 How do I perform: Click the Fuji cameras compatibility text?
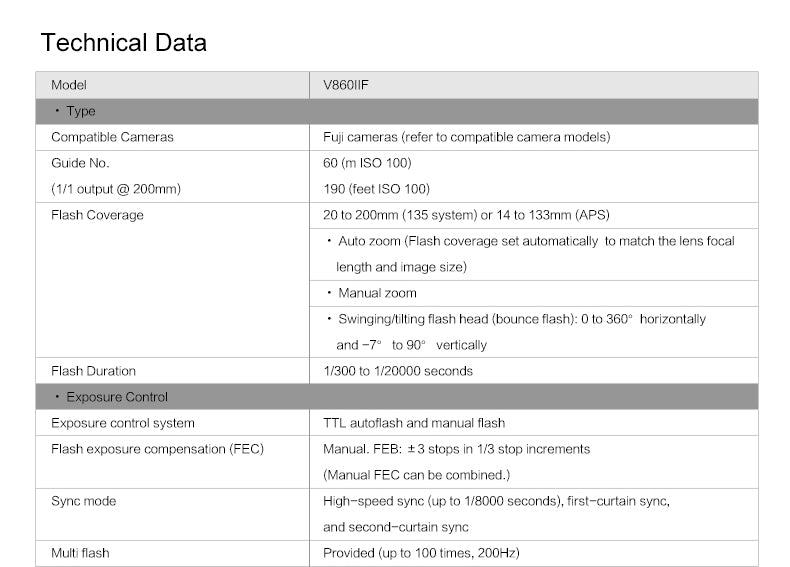coord(466,137)
